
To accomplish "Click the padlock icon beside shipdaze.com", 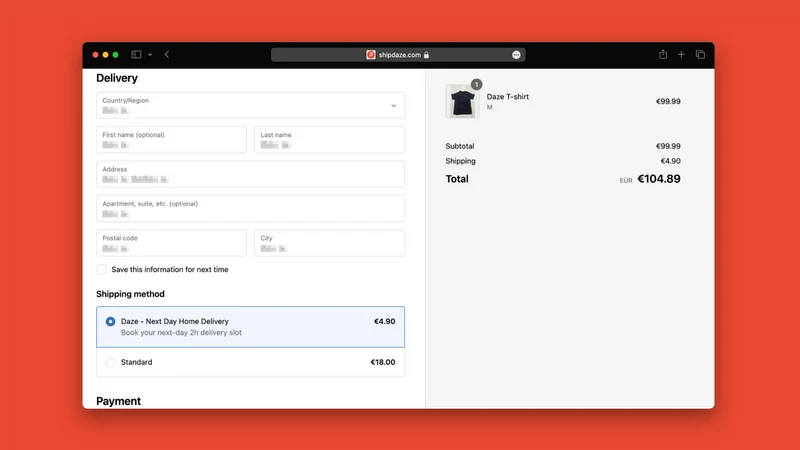I will pyautogui.click(x=426, y=55).
